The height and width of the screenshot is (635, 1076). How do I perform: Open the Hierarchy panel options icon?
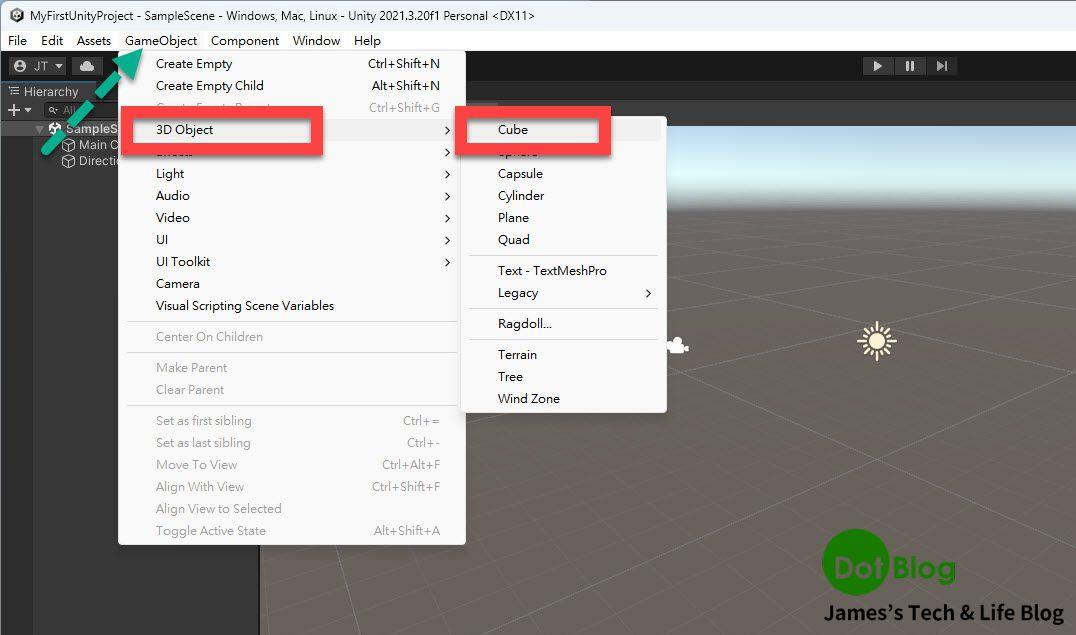coord(15,91)
